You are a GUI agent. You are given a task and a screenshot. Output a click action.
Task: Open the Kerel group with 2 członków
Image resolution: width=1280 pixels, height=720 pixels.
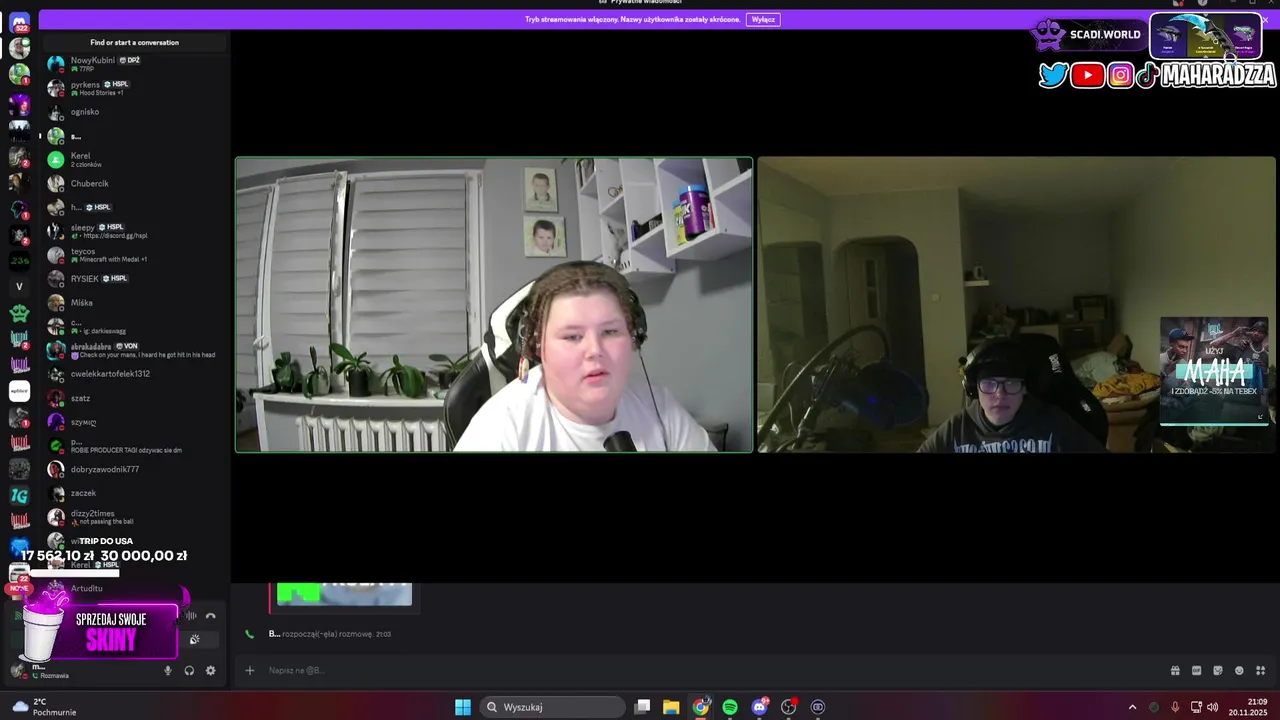point(134,159)
